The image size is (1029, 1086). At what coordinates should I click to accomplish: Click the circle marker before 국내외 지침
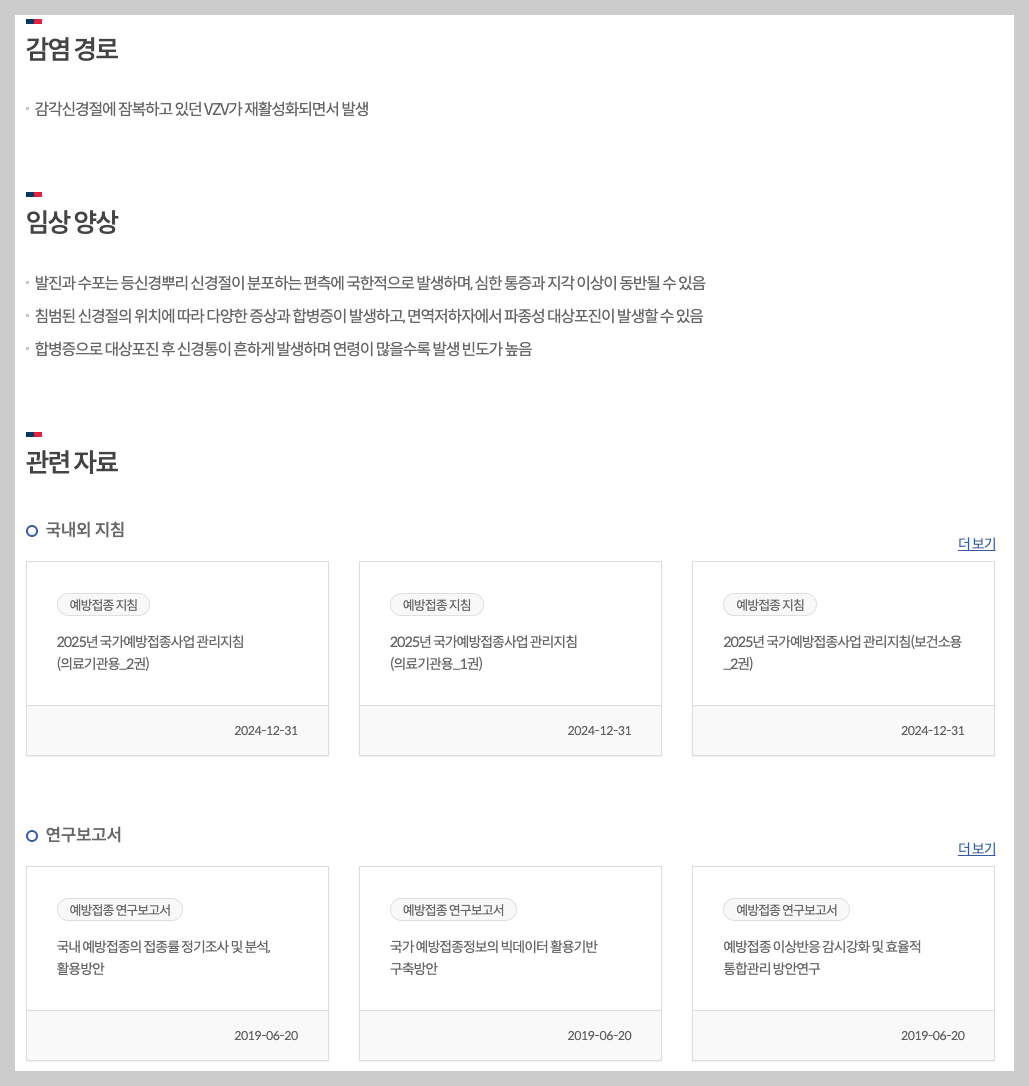tap(31, 529)
